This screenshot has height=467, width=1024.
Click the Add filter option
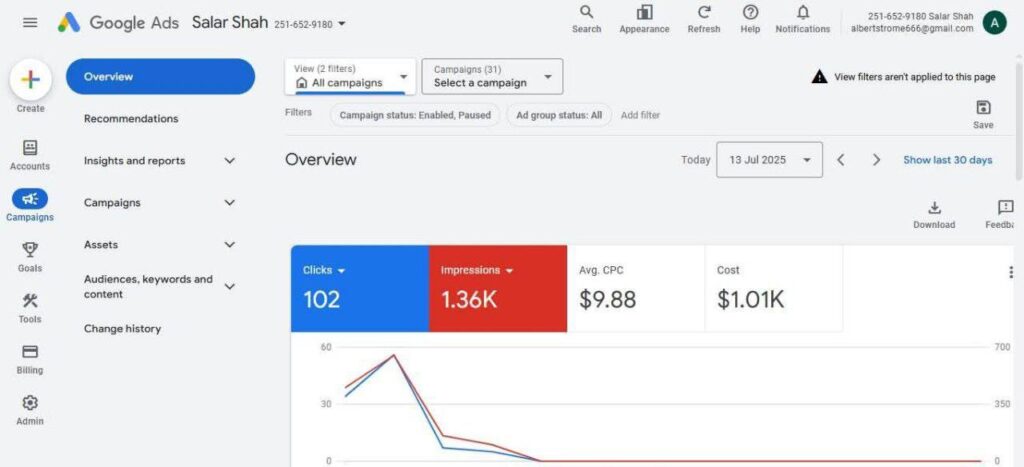[640, 115]
